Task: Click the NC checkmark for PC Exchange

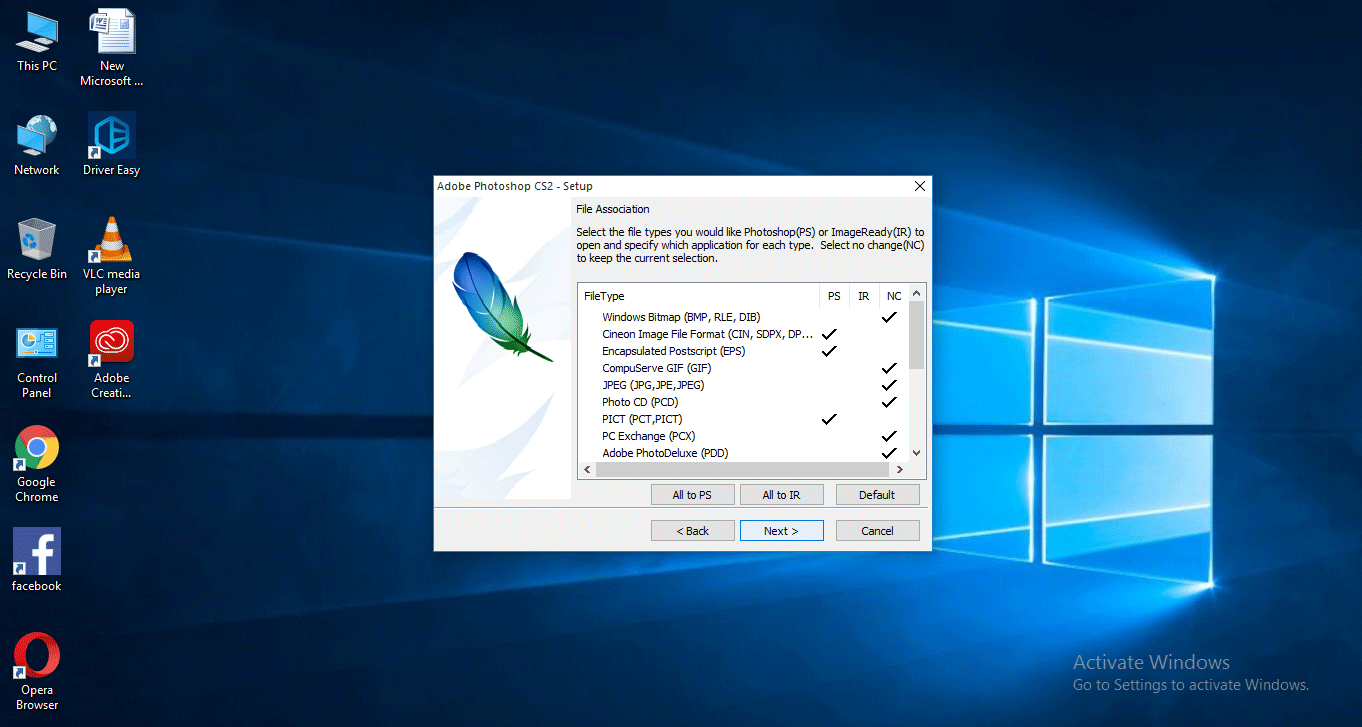Action: tap(889, 436)
